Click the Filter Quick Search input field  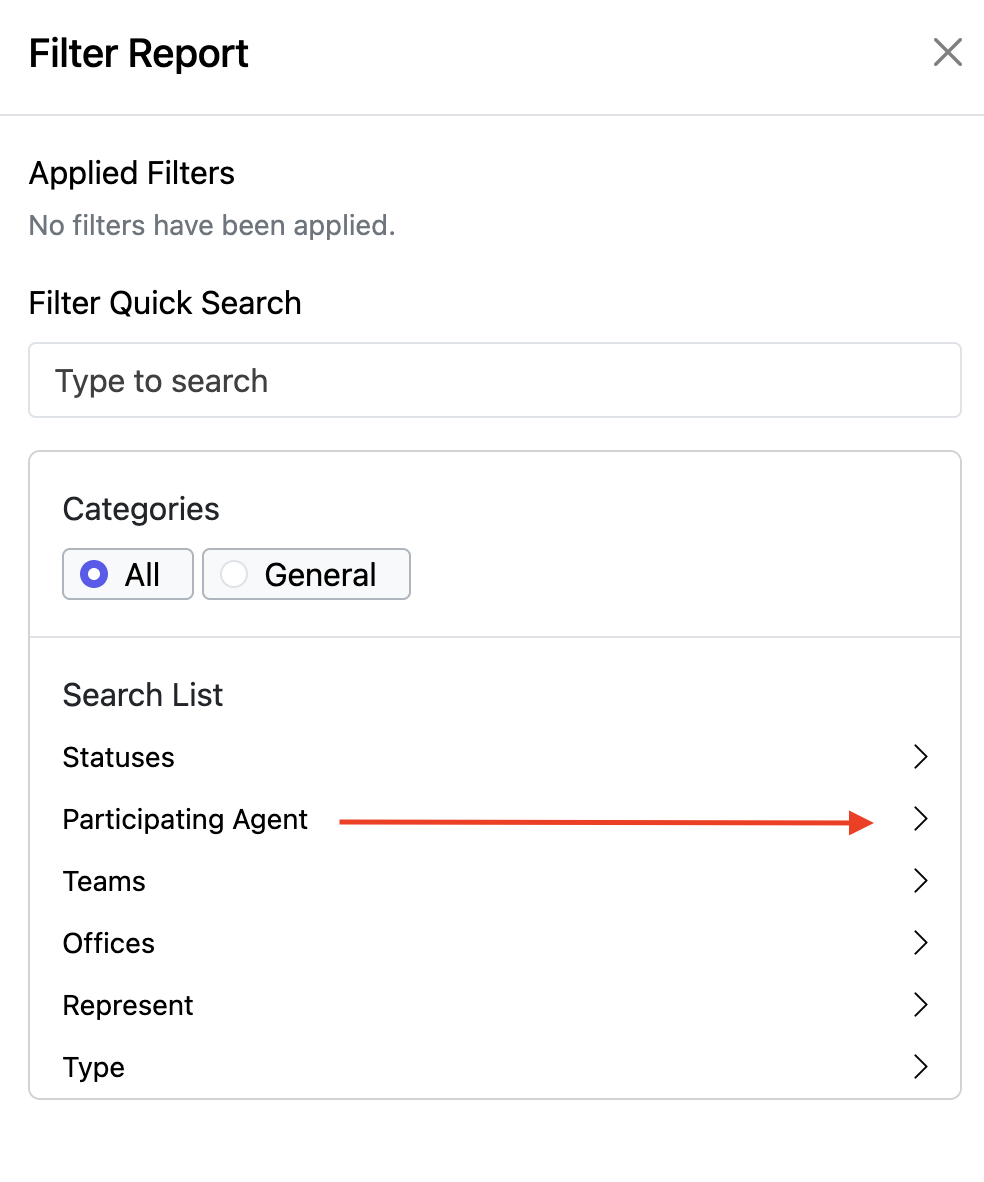[x=494, y=381]
